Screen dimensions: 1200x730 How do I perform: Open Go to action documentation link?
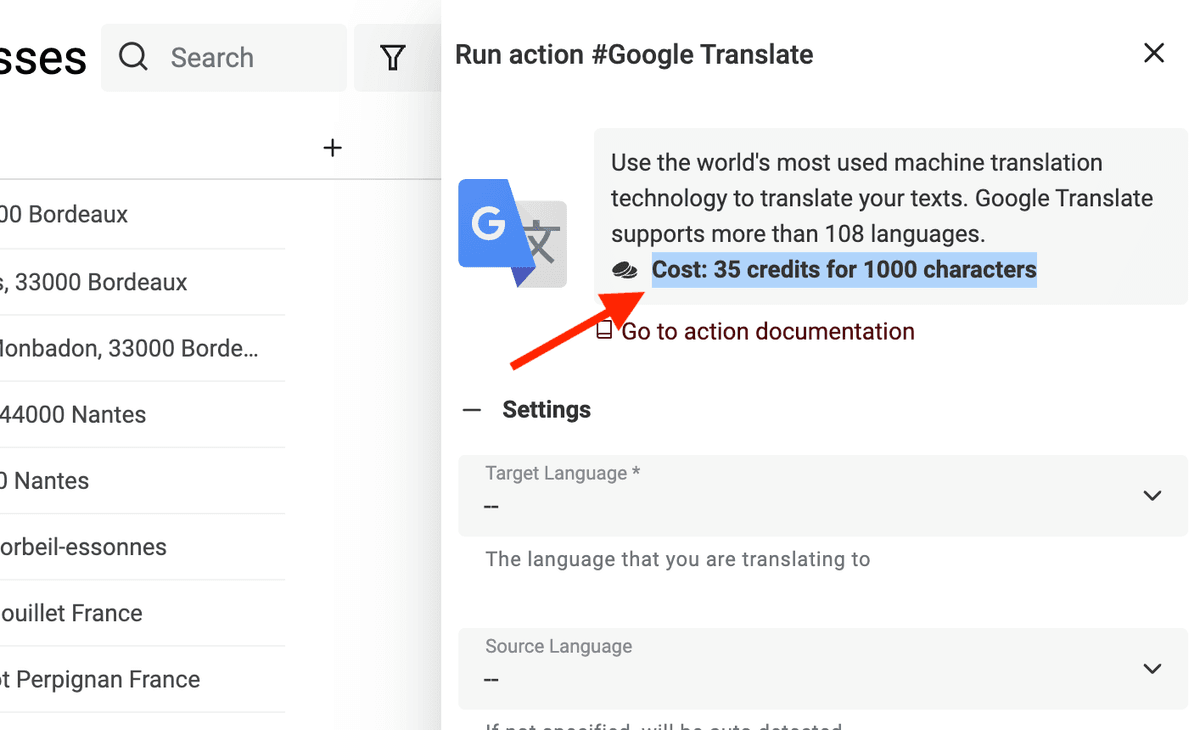[768, 331]
